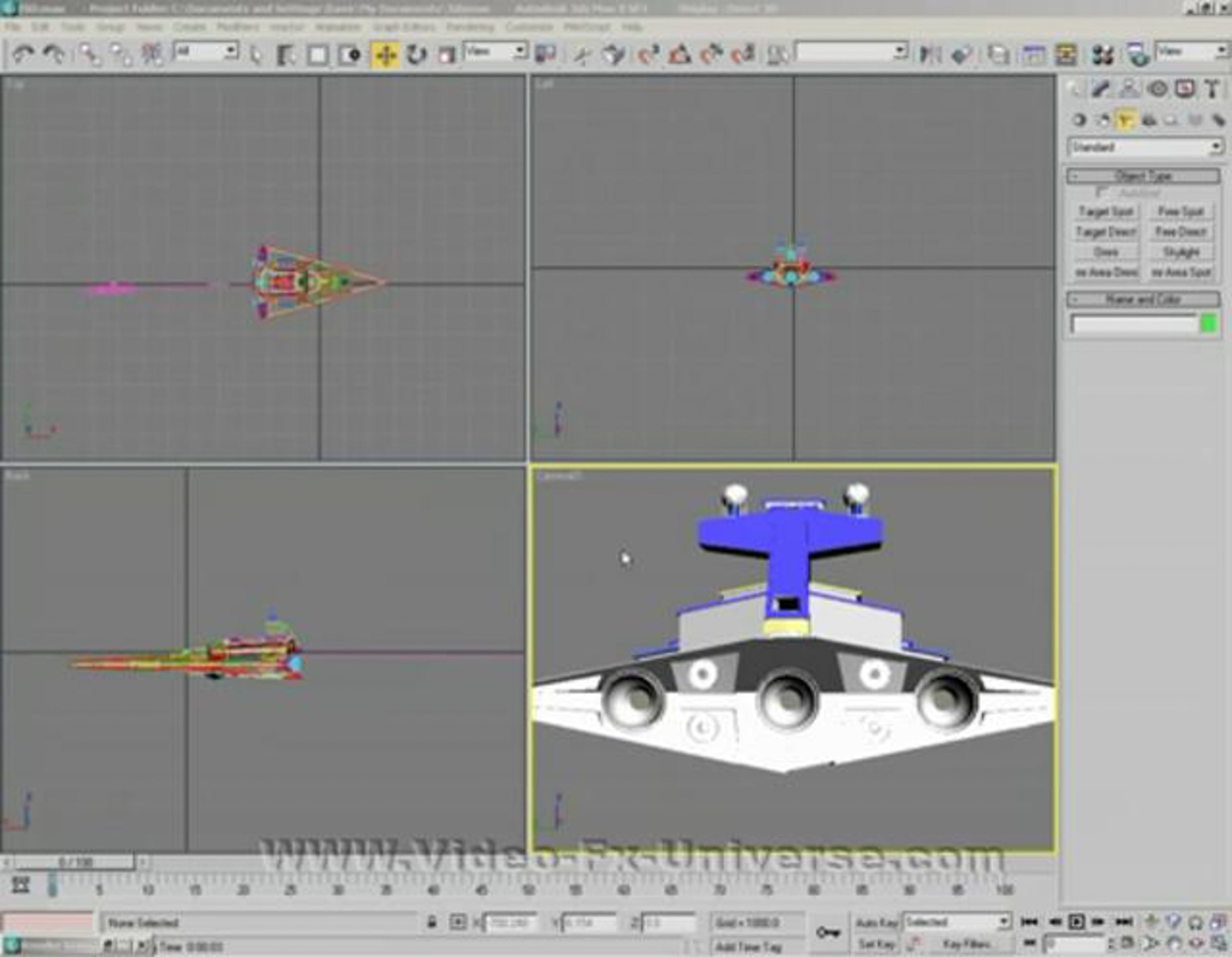Collapse the Object Type rollout
Viewport: 1232px width, 957px height.
[1143, 177]
